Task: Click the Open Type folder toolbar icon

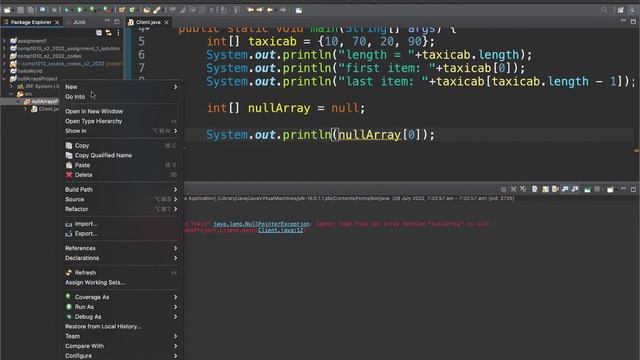Action: [147, 10]
